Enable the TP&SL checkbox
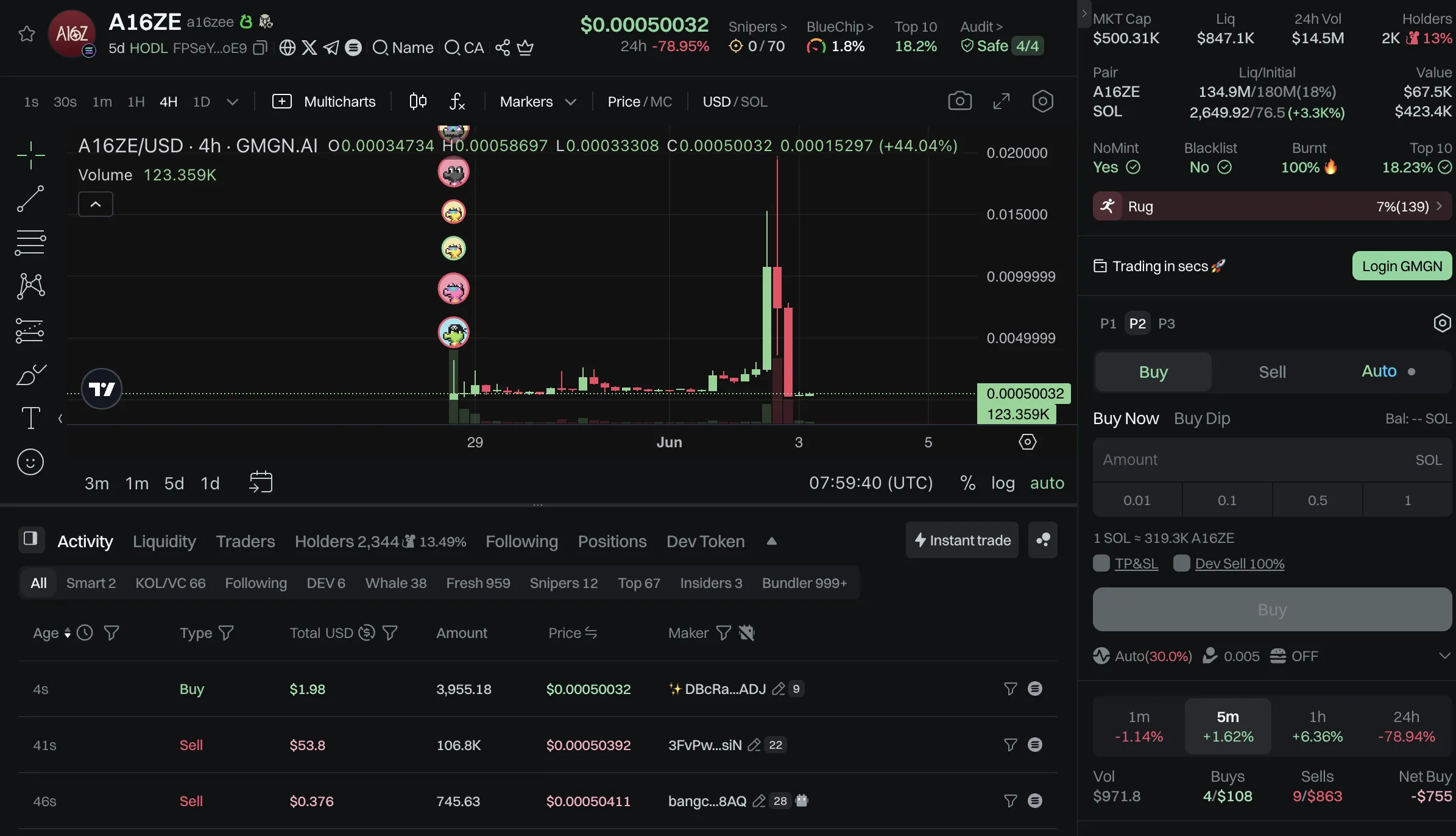Viewport: 1456px width, 836px height. click(x=1101, y=563)
